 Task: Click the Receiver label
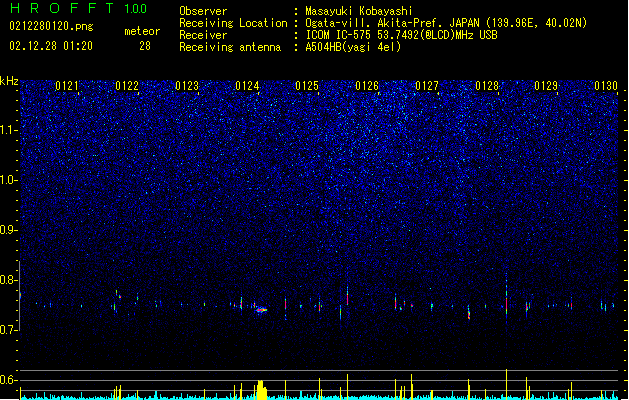(x=203, y=35)
